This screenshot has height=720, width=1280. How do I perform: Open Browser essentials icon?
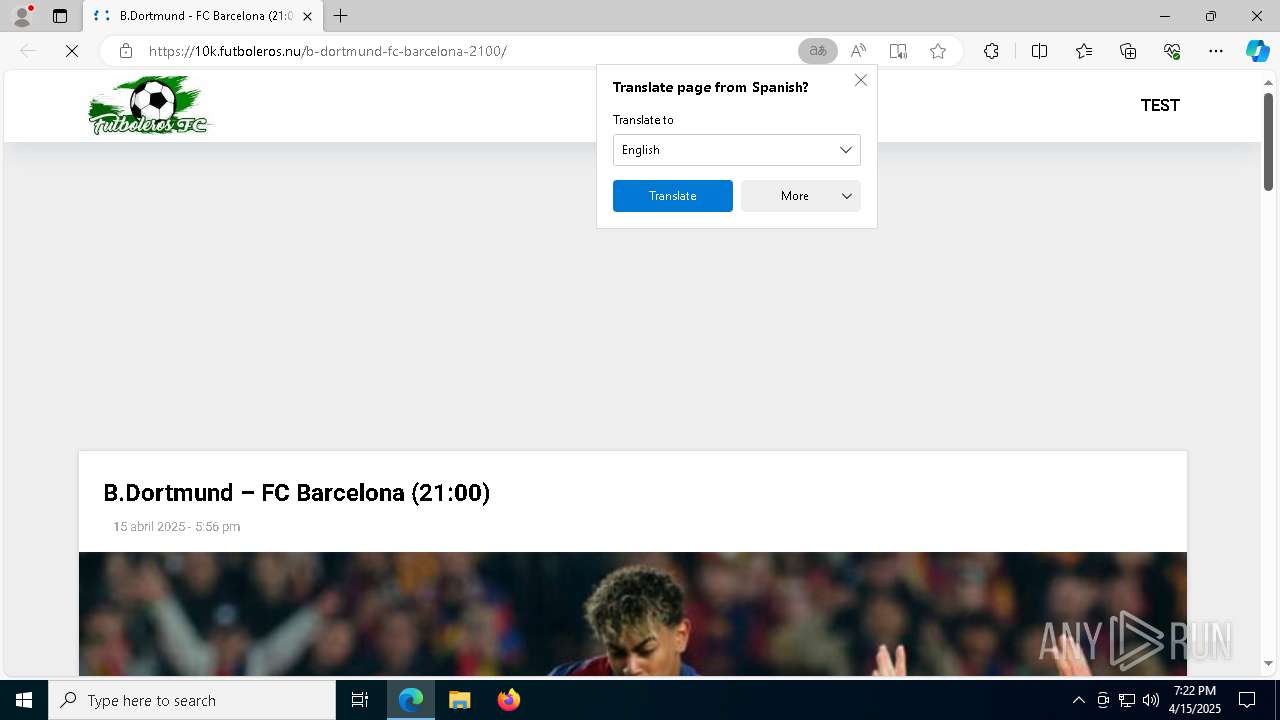(x=1172, y=51)
